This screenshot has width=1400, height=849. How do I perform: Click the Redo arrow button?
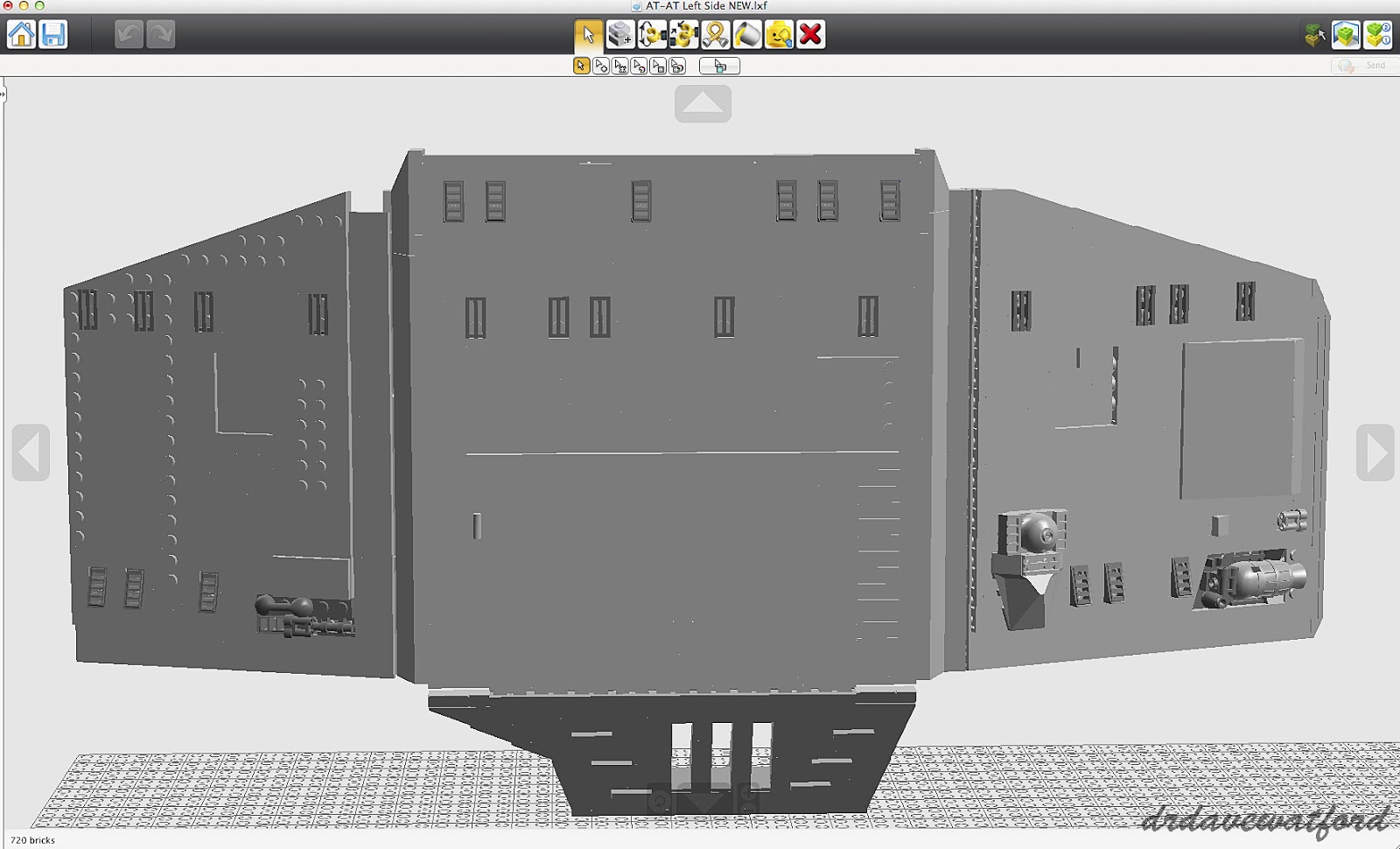160,34
